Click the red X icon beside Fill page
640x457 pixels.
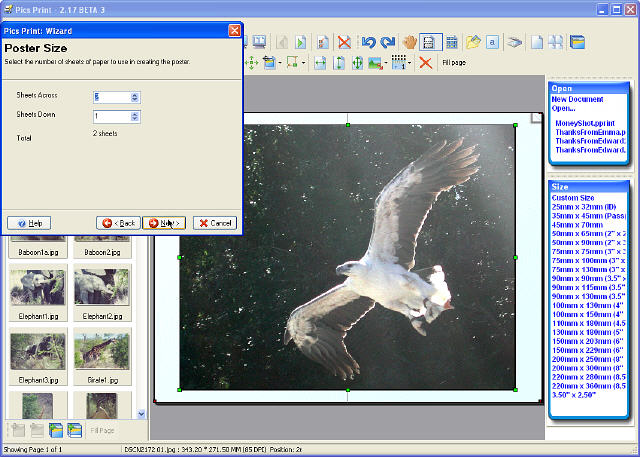click(x=425, y=63)
